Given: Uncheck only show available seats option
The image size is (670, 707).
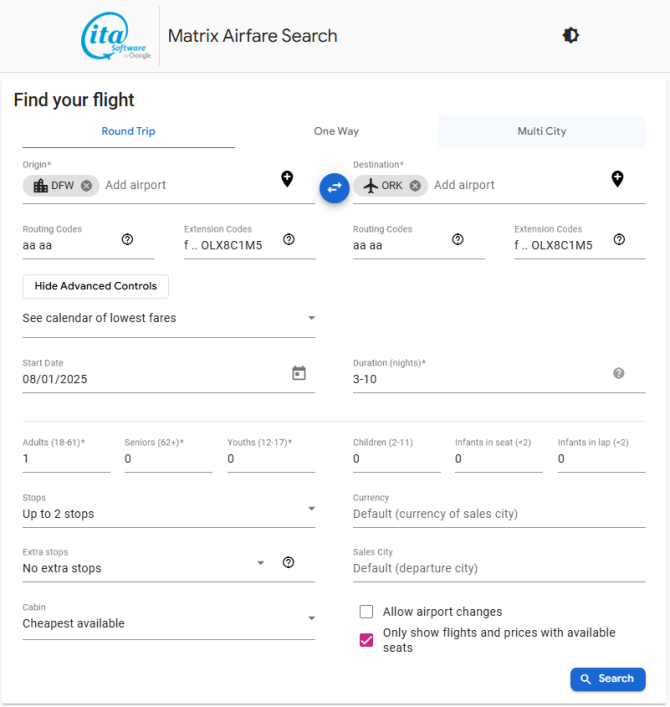Looking at the screenshot, I should click(x=366, y=640).
